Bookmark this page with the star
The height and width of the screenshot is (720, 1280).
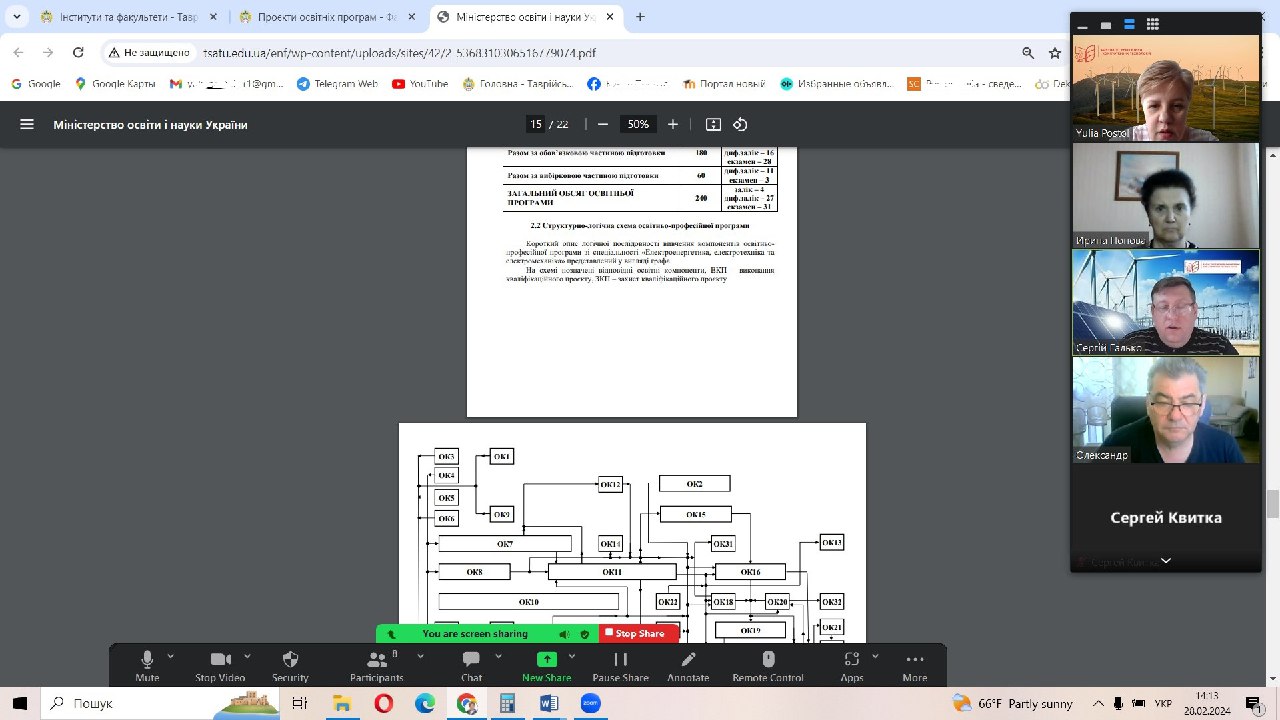point(1055,53)
